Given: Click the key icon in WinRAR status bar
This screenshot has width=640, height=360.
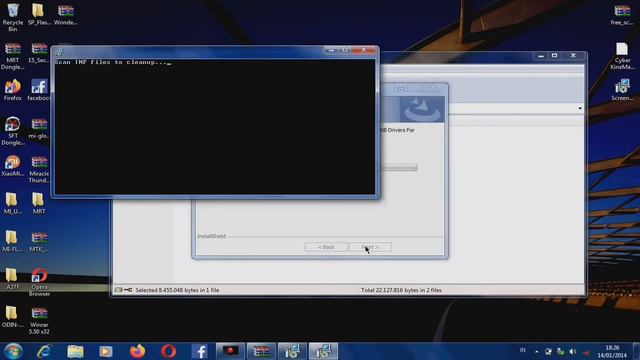Looking at the screenshot, I should [128, 290].
